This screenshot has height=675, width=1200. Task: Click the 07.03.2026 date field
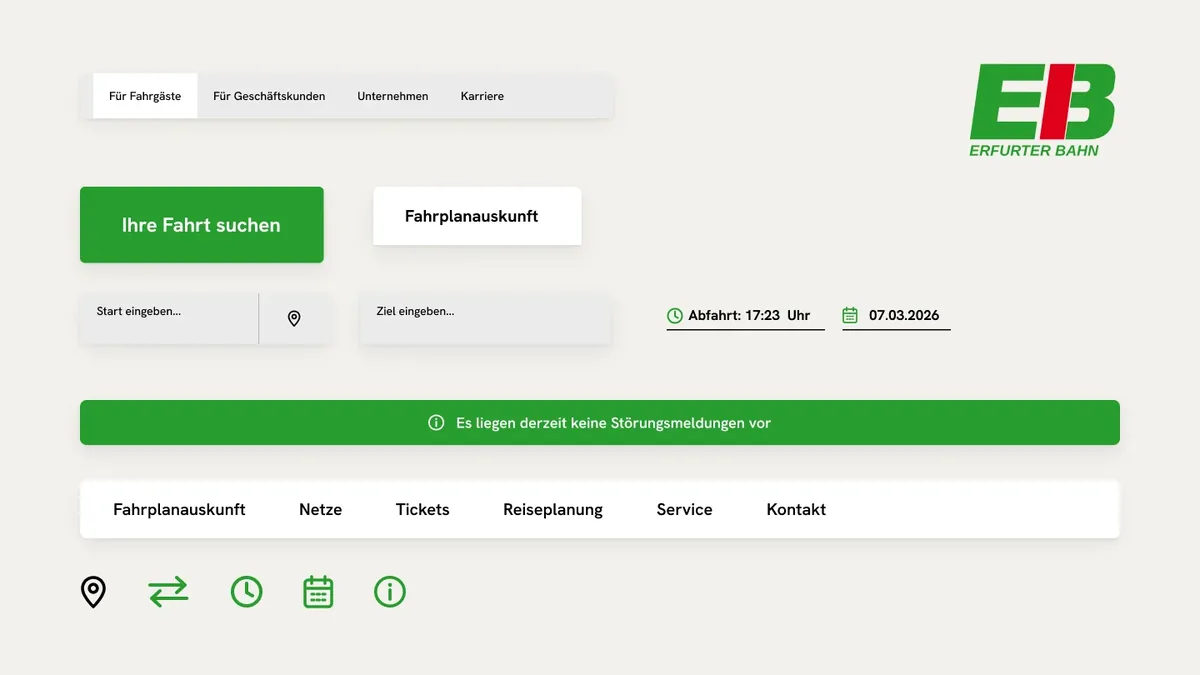(x=896, y=316)
